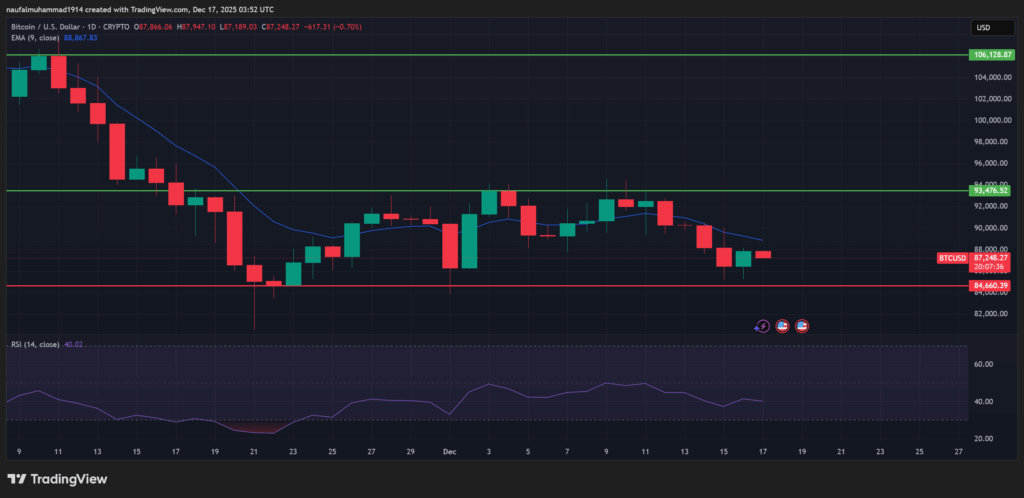Click the RSI value 40.02

click(x=73, y=345)
